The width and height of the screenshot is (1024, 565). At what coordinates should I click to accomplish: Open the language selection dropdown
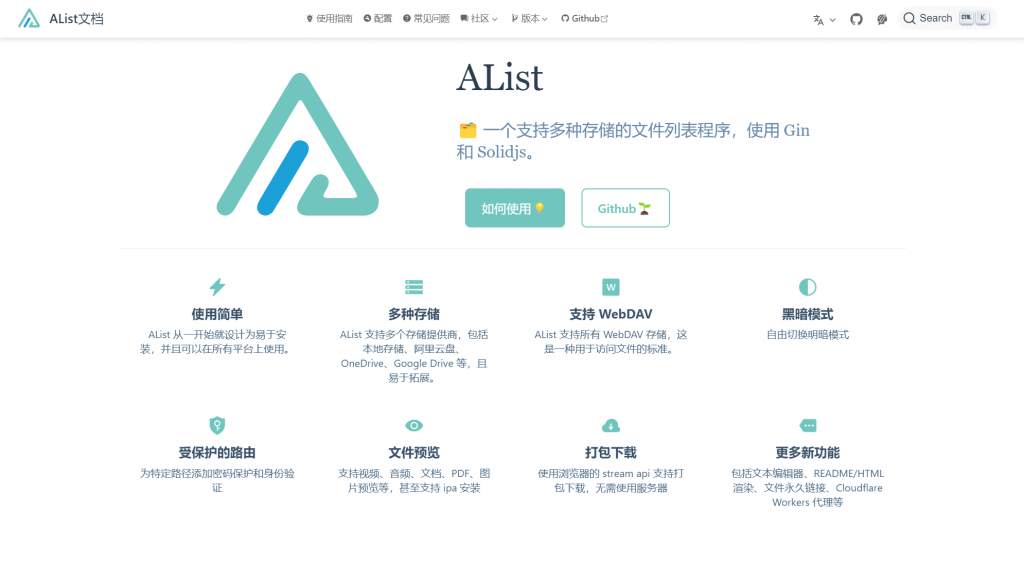coord(824,20)
